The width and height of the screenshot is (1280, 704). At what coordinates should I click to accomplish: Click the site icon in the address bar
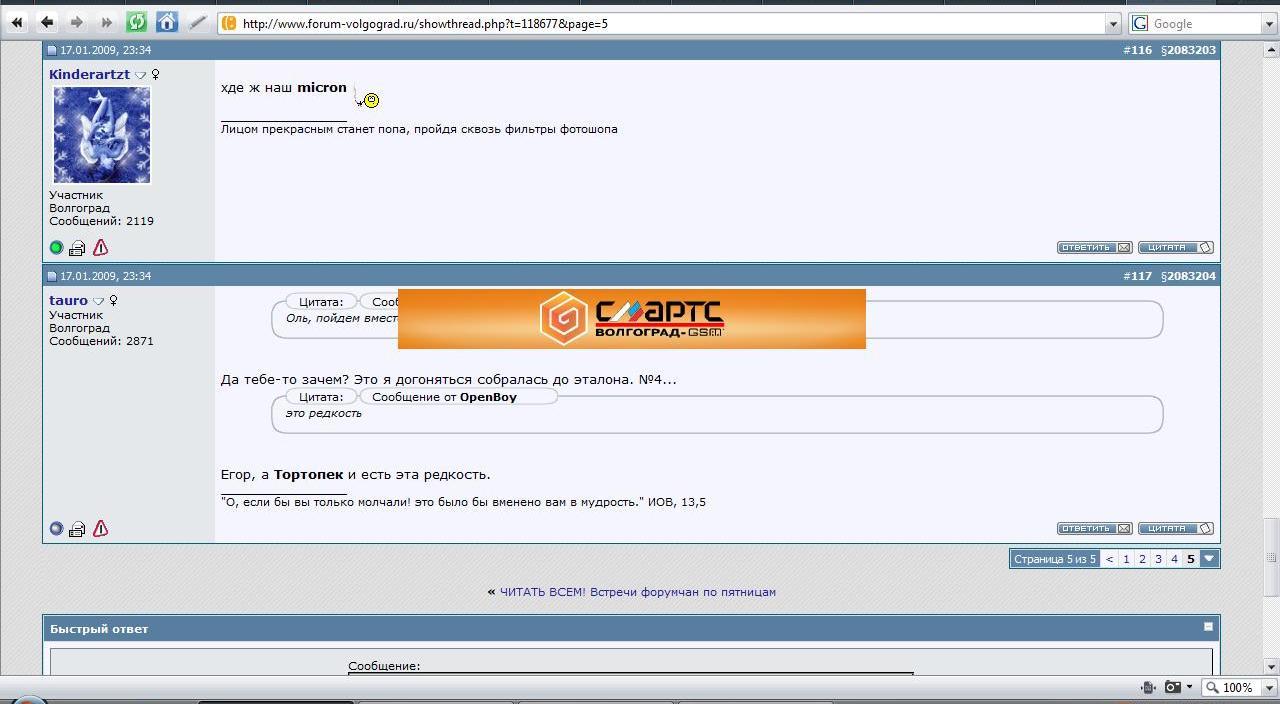229,23
